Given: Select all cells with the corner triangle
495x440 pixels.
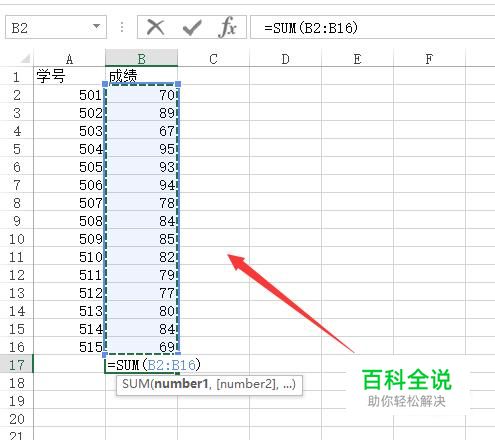Looking at the screenshot, I should pyautogui.click(x=25, y=59).
